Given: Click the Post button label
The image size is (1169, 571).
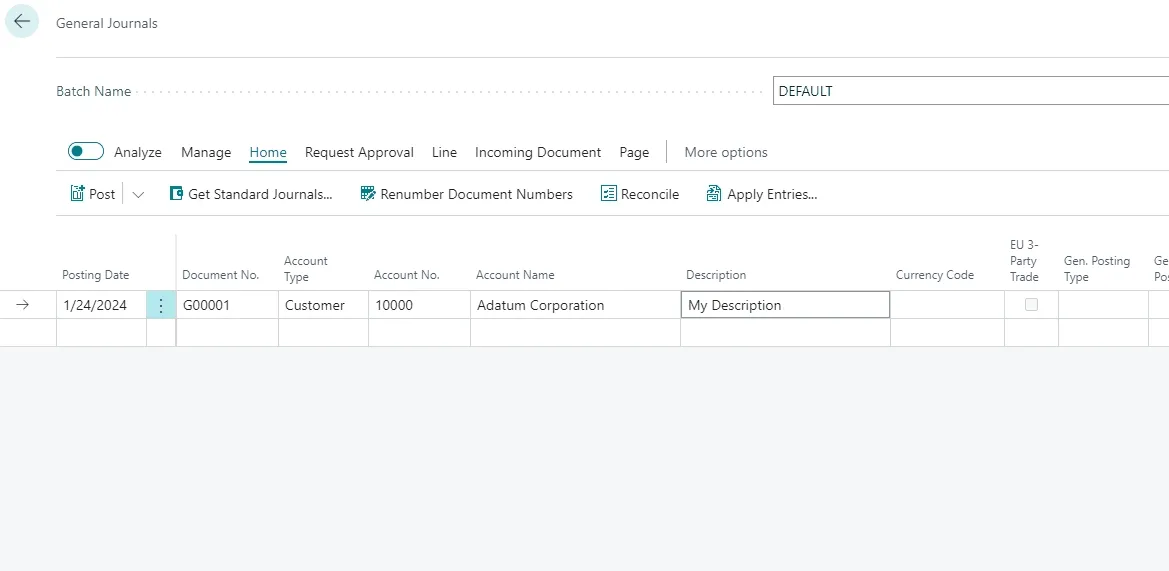Looking at the screenshot, I should [x=102, y=194].
